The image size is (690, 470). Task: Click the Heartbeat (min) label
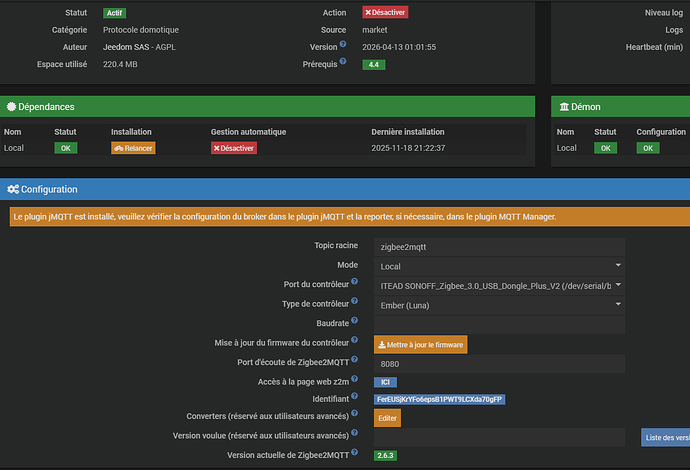point(654,47)
